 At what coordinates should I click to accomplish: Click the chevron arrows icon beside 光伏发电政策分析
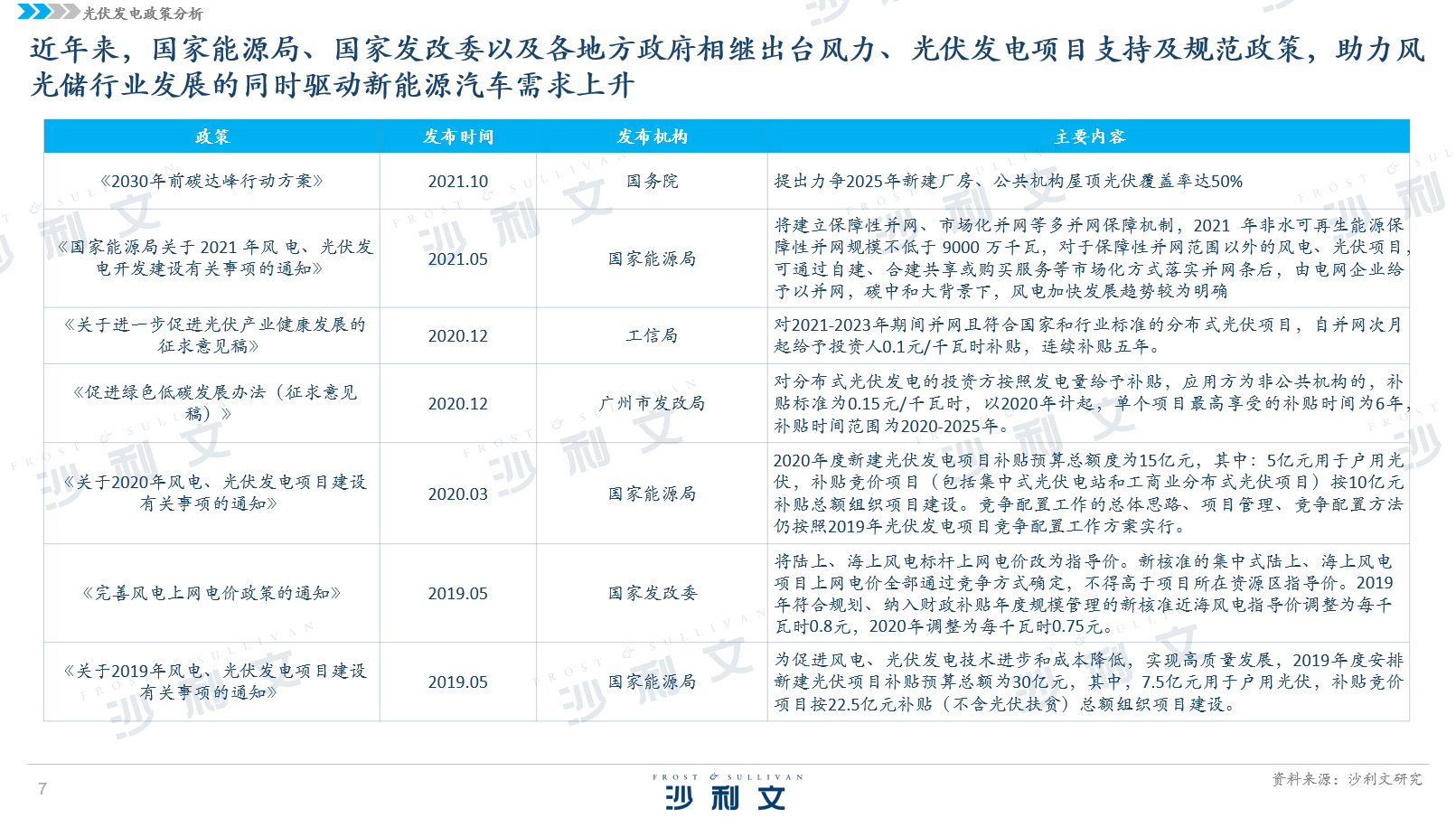pos(48,12)
